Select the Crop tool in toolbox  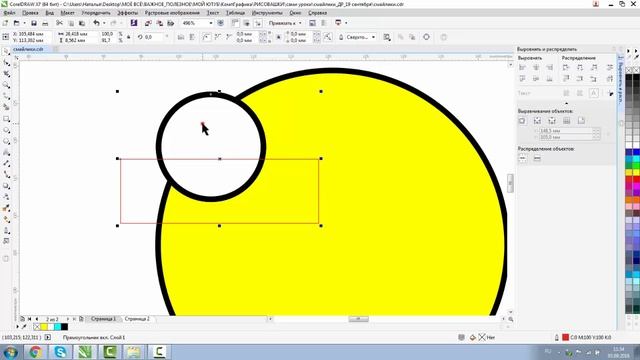coord(7,74)
